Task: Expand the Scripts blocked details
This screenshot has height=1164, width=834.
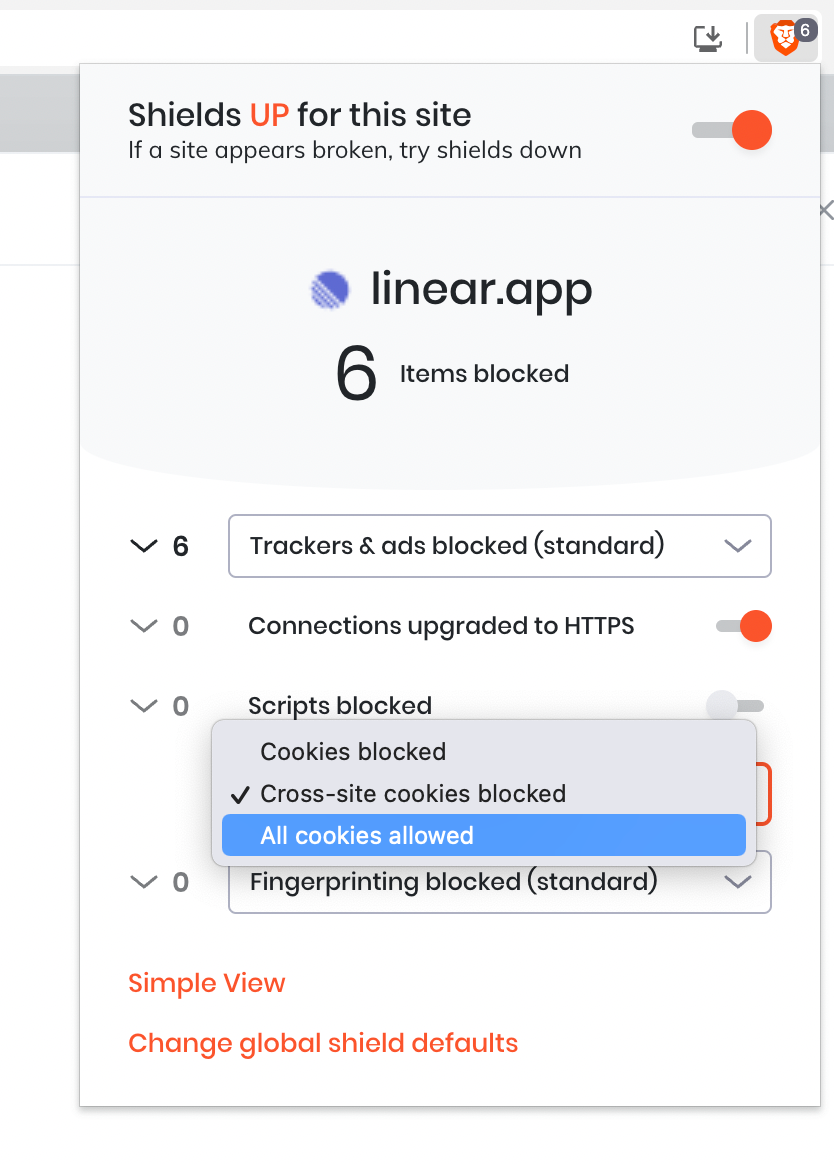Action: tap(142, 705)
